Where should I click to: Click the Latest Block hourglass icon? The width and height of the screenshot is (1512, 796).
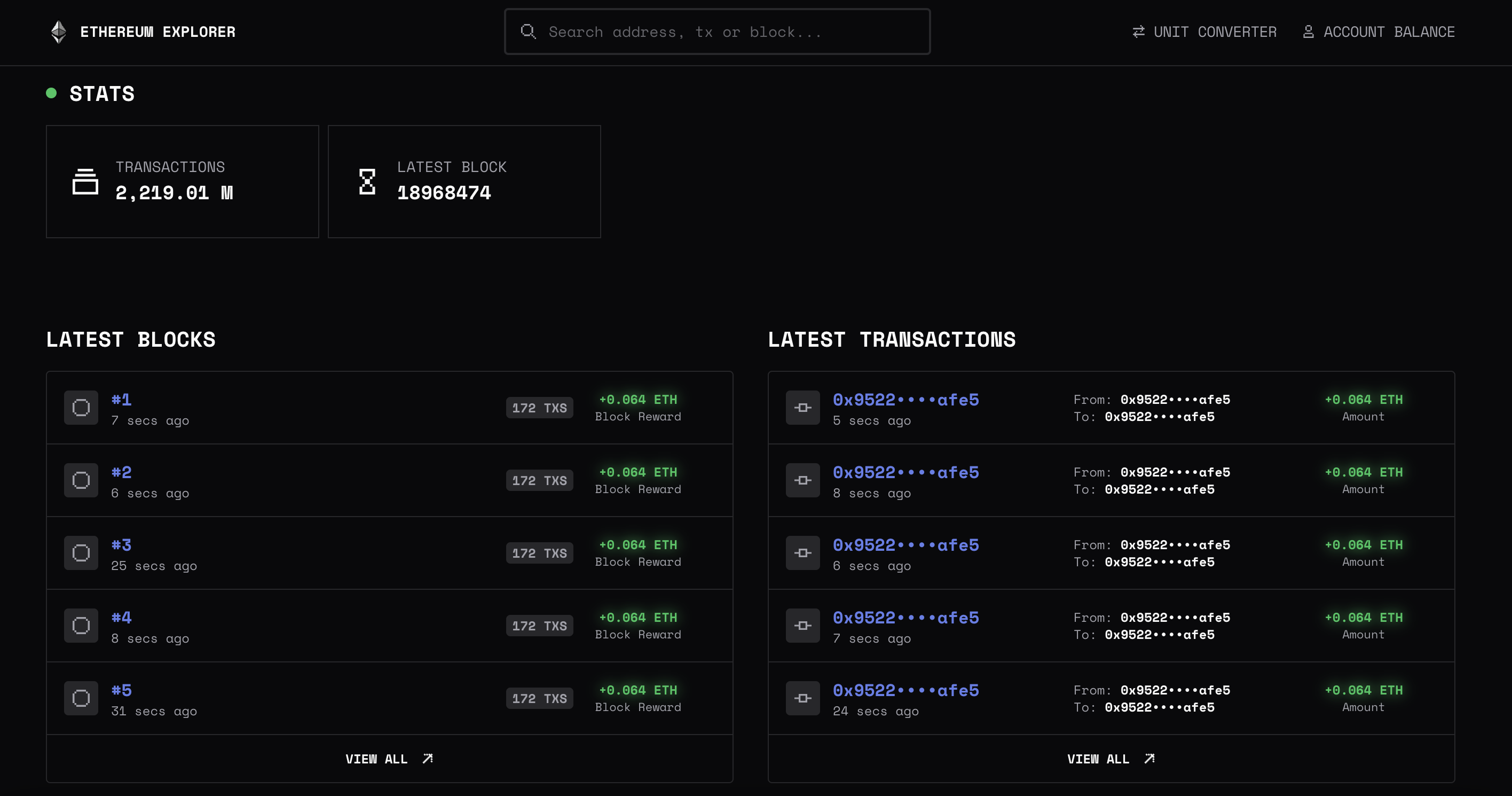pos(367,181)
